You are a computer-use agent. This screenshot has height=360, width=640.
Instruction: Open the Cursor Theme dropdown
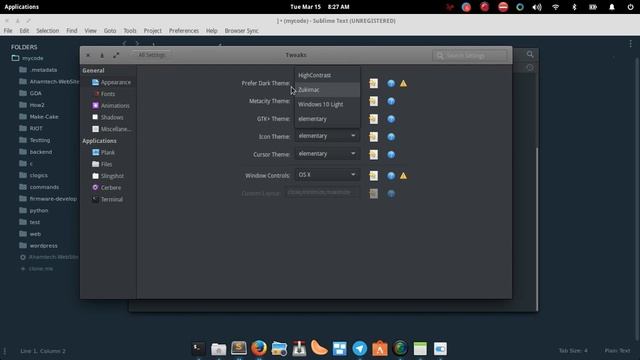pyautogui.click(x=327, y=154)
